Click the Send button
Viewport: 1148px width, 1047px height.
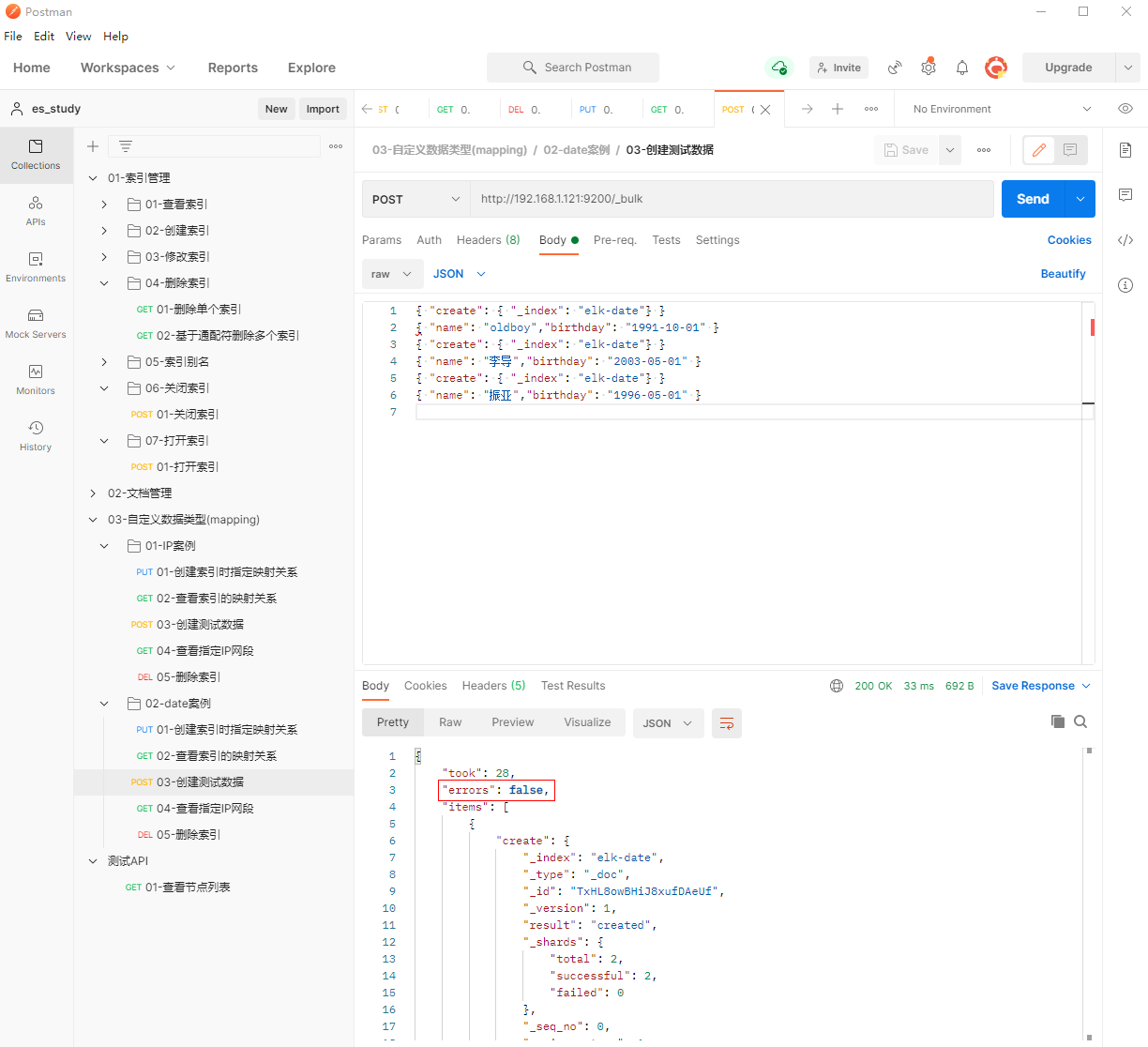(x=1033, y=199)
